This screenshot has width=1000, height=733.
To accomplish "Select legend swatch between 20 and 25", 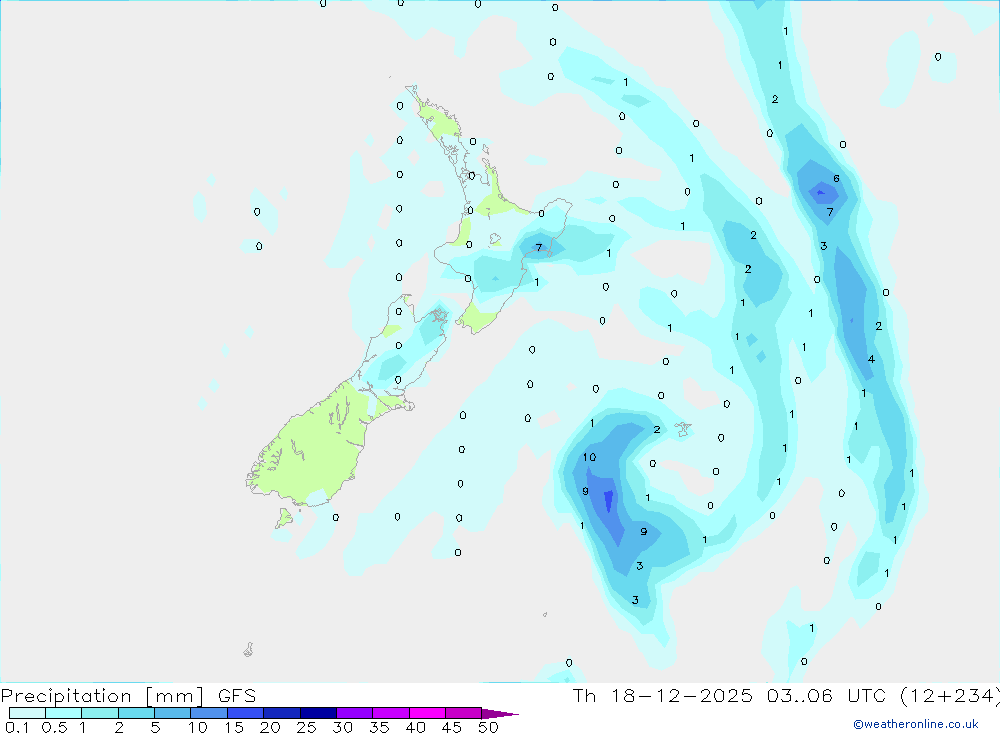I will tap(282, 713).
